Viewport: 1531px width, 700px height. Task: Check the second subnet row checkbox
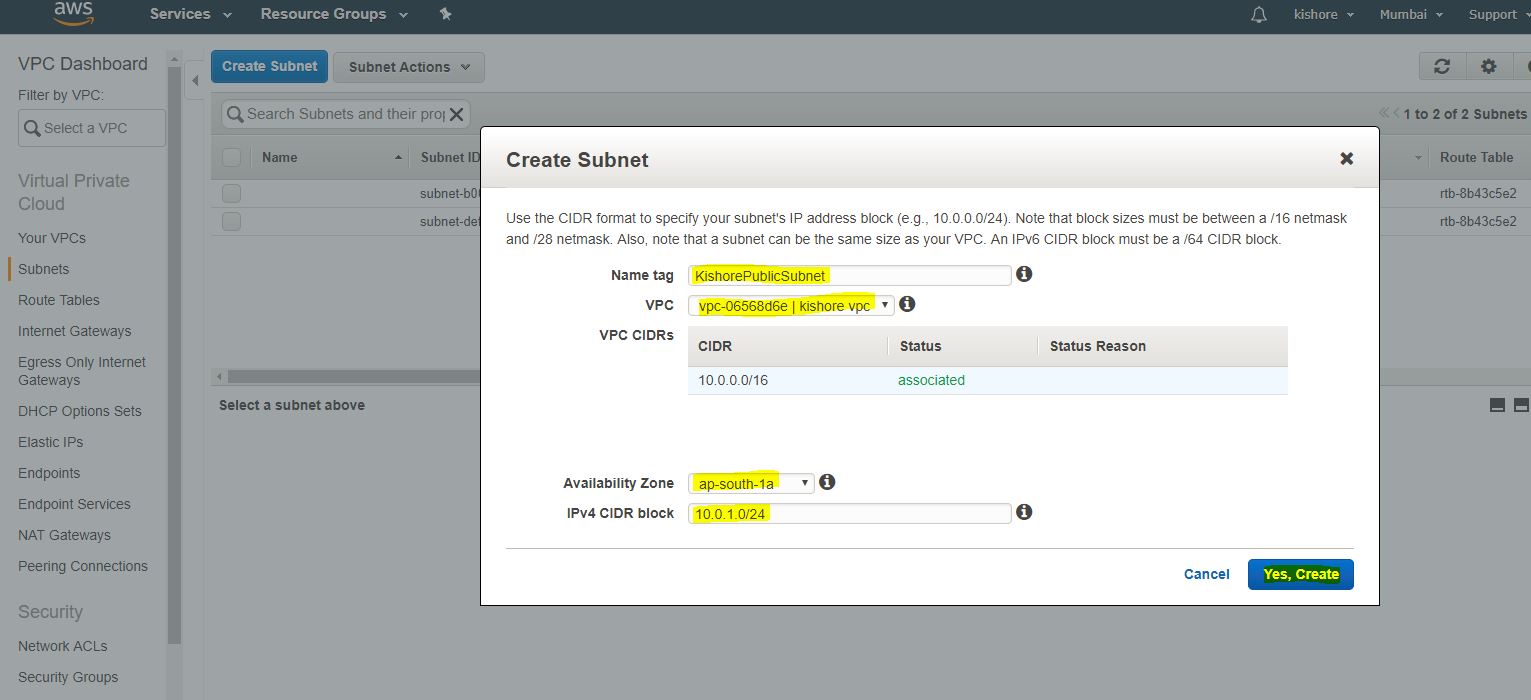(232, 221)
